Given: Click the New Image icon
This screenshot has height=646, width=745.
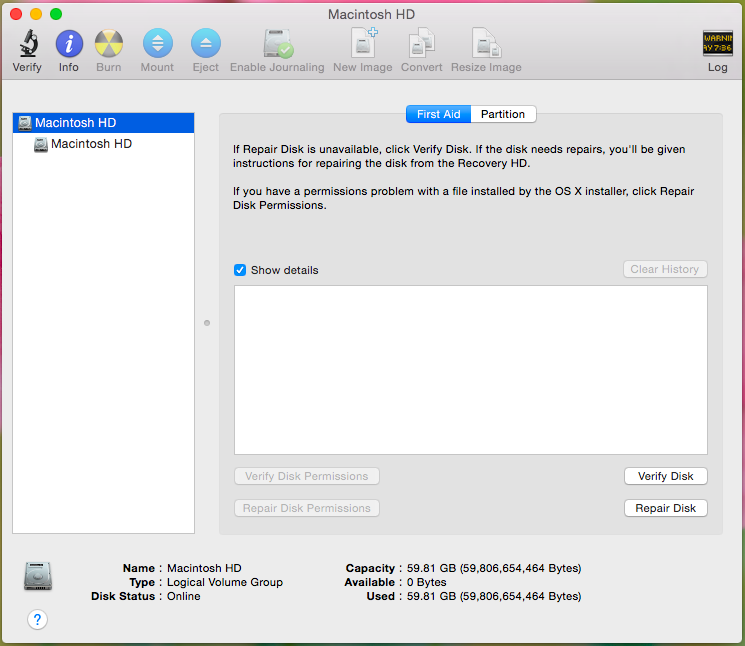Looking at the screenshot, I should 363,43.
